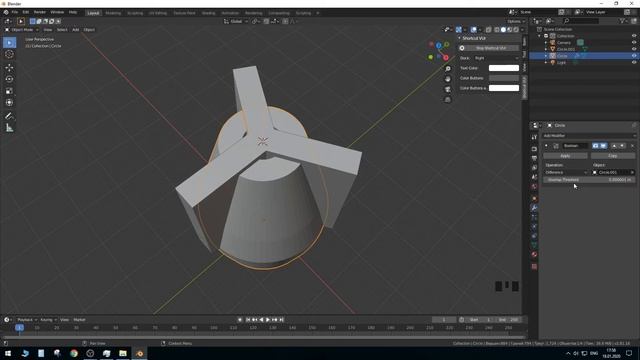The width and height of the screenshot is (640, 360).
Task: Click the Z axis on navigation gizmo
Action: [x=438, y=45]
